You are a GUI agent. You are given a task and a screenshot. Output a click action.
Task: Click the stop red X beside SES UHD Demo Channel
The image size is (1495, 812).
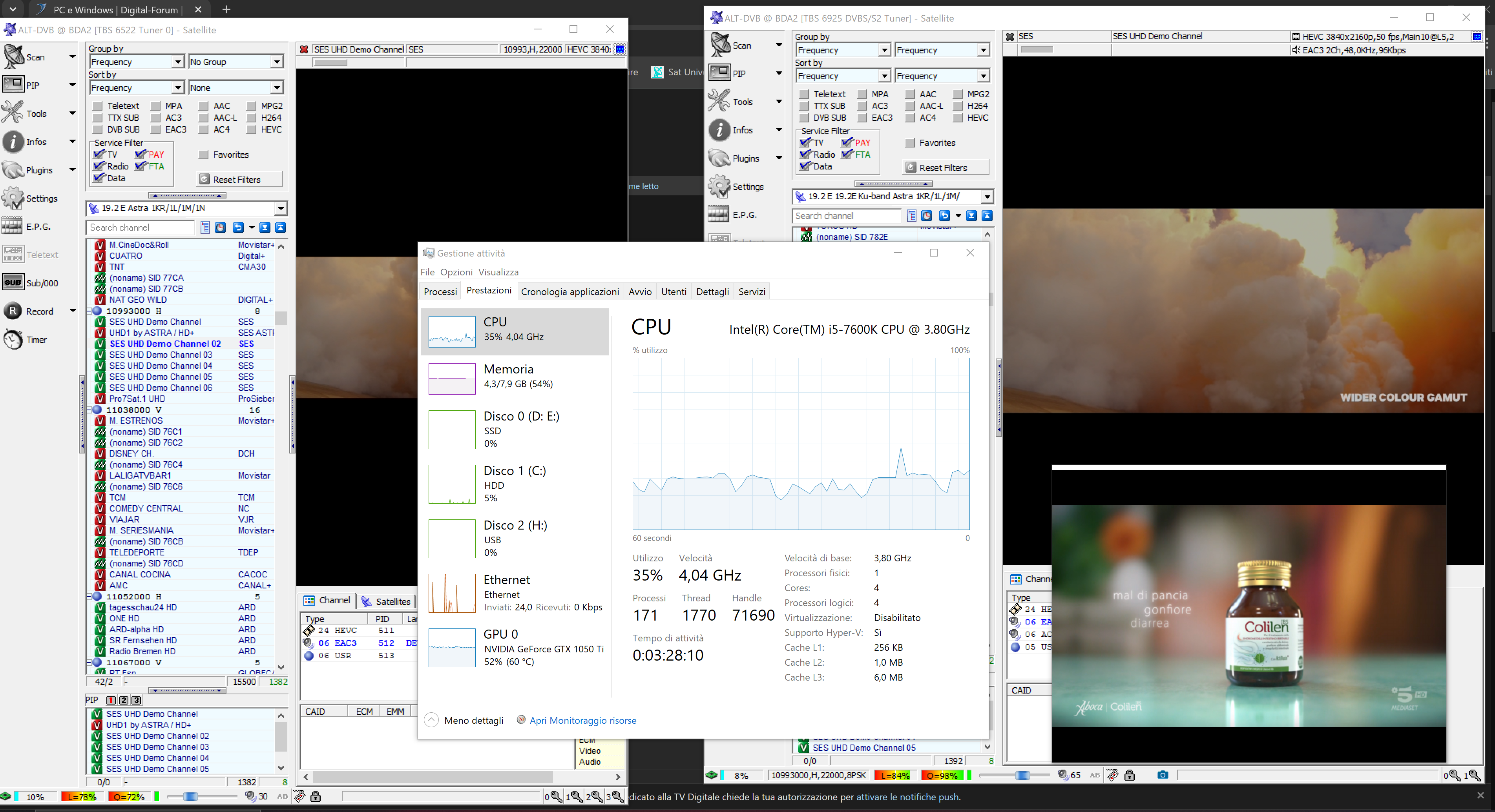tap(304, 49)
